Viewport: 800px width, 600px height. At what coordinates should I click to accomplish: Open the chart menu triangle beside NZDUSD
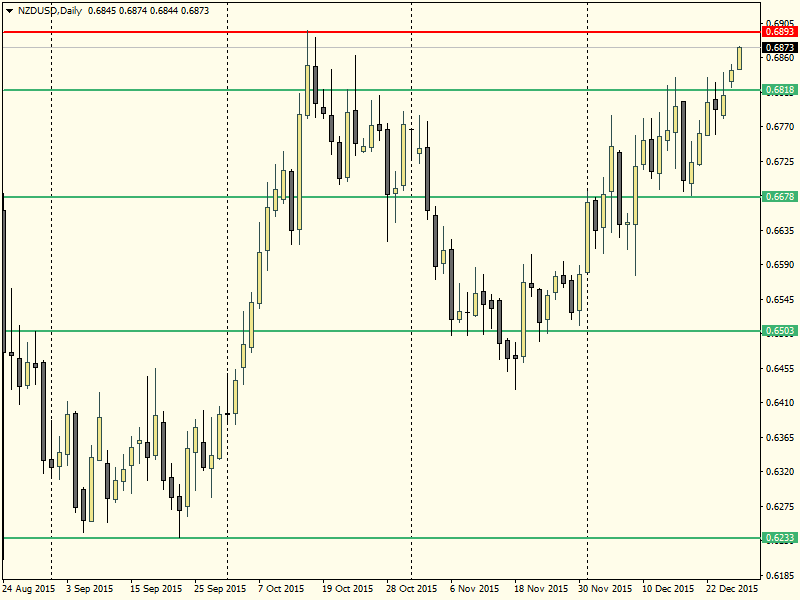click(10, 11)
